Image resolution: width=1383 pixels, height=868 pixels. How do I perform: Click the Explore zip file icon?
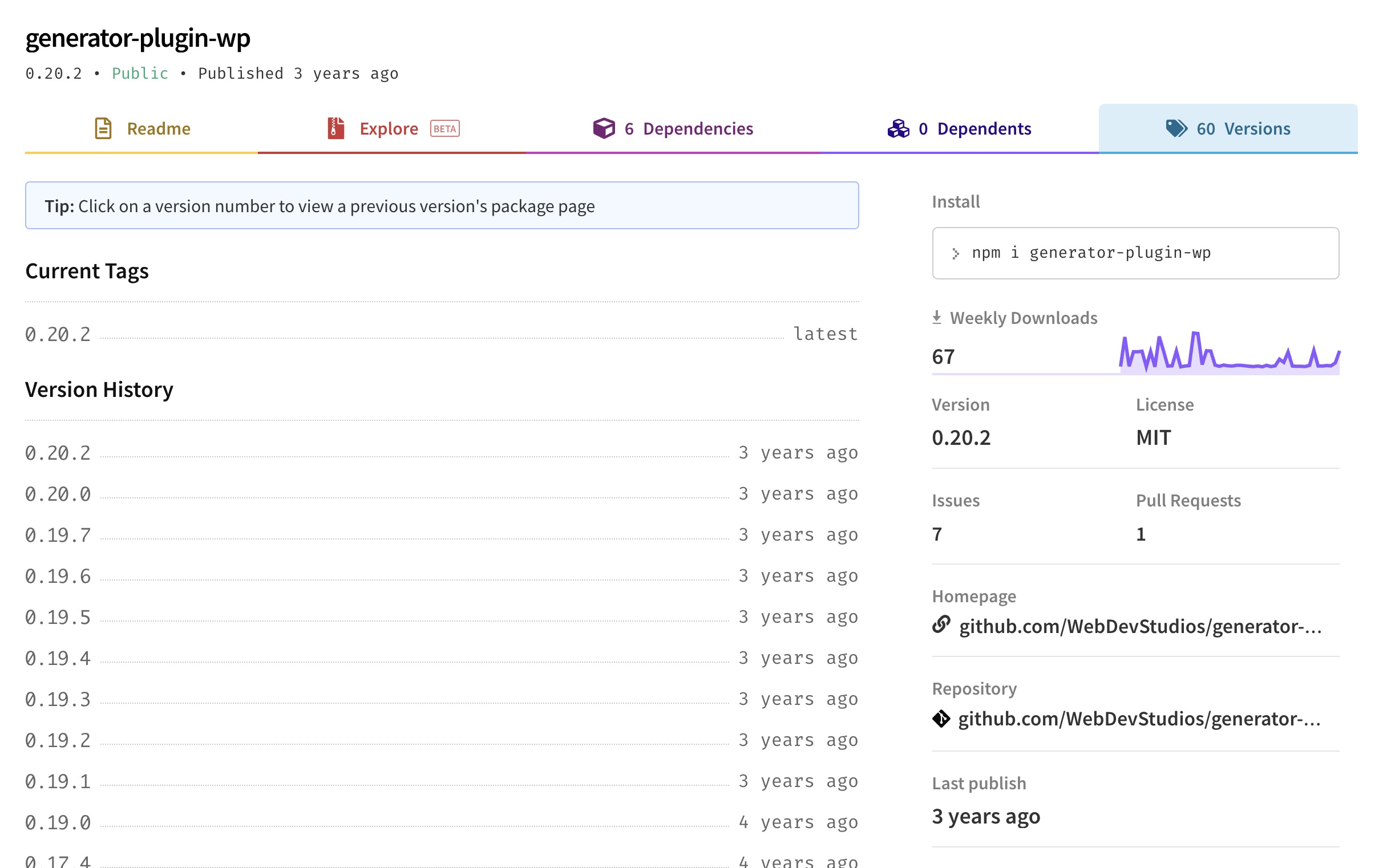coord(336,128)
